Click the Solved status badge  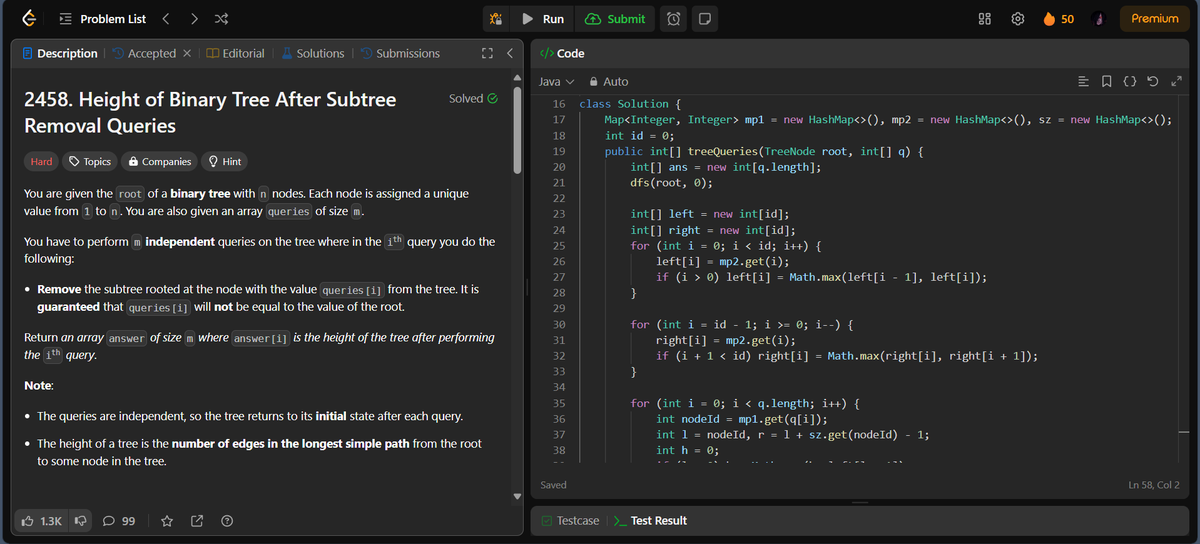(x=473, y=98)
